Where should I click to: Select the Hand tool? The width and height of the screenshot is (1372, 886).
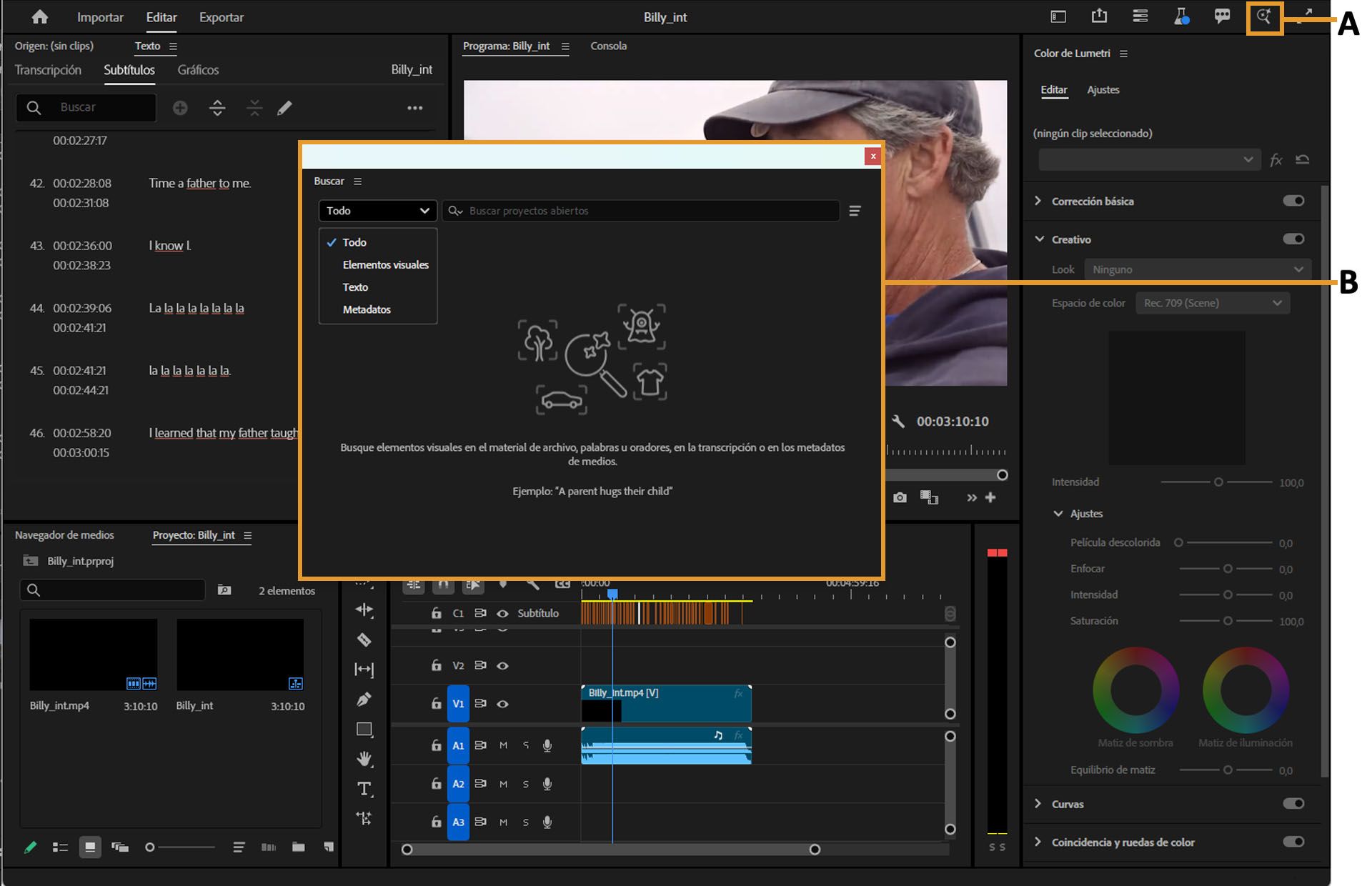click(364, 759)
